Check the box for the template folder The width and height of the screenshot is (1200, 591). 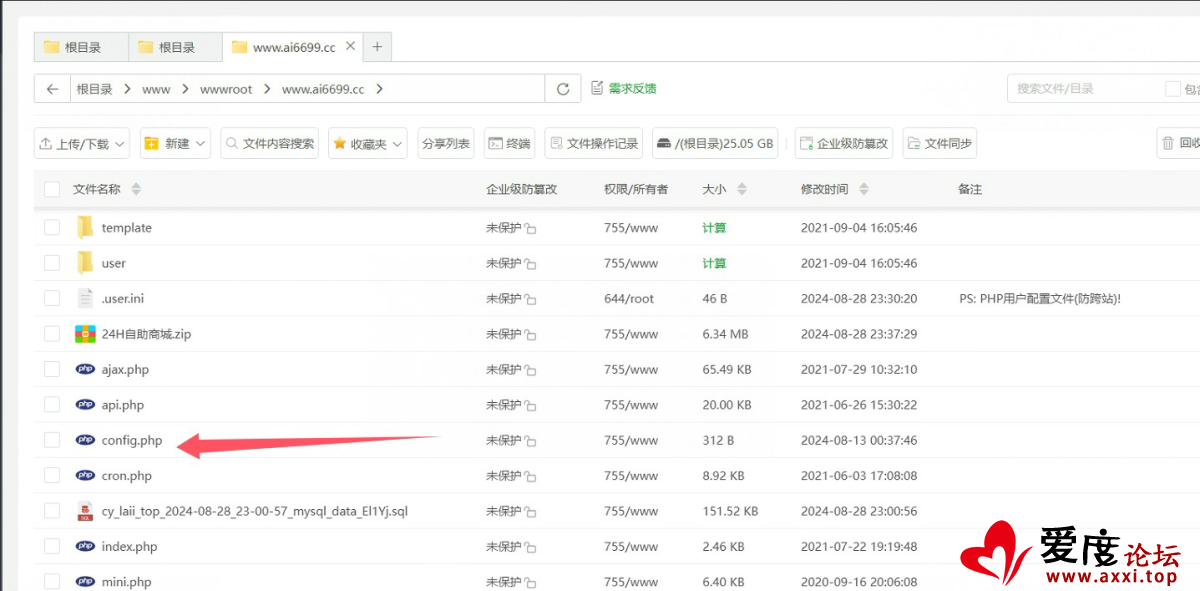click(x=52, y=228)
